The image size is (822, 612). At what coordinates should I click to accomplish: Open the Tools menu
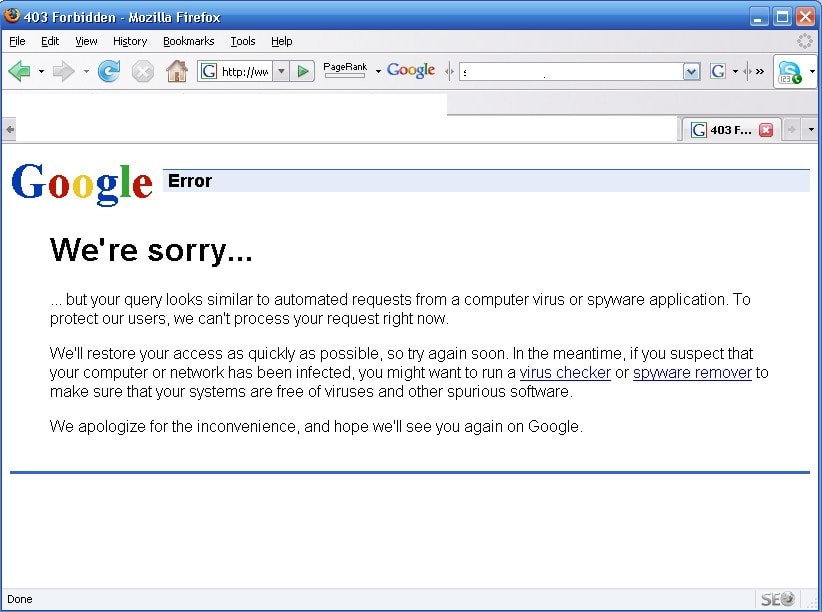[243, 41]
